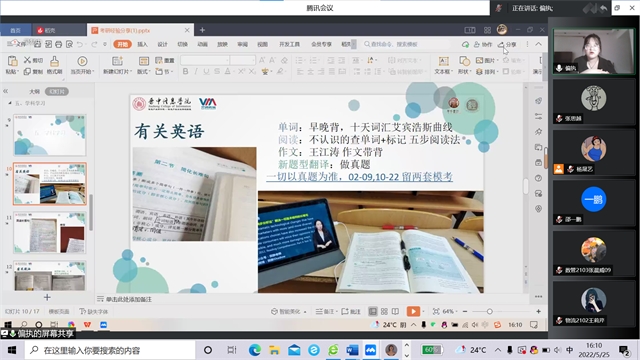Toggle bold formatting (B)

tap(186, 71)
